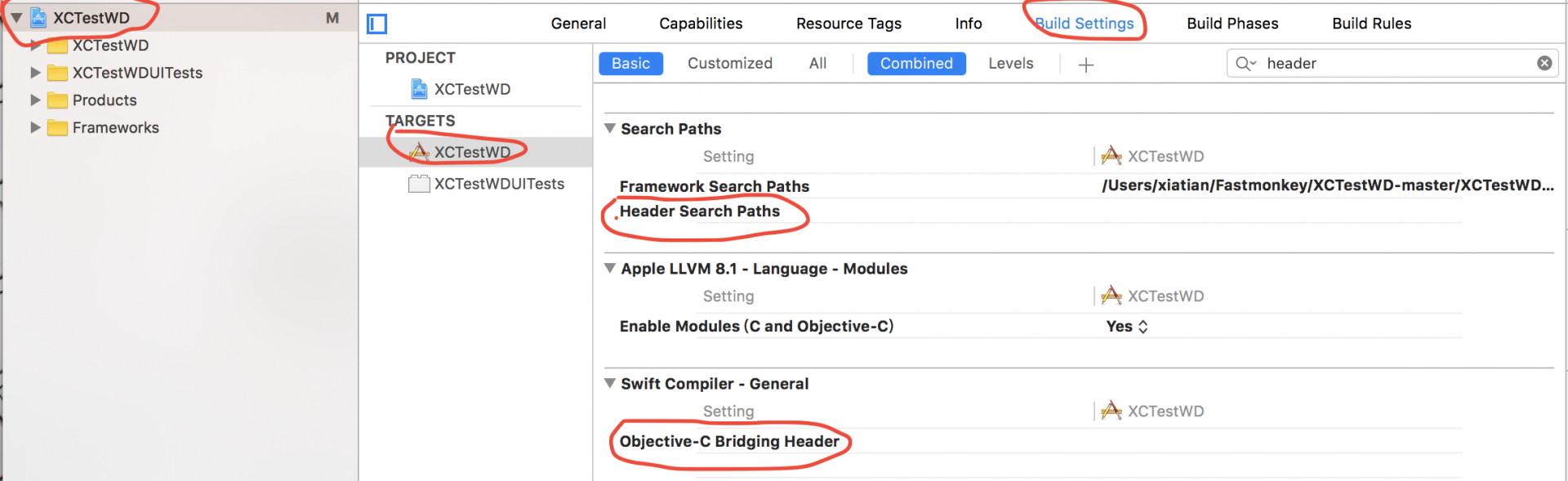Show Customized build settings only

tap(729, 64)
